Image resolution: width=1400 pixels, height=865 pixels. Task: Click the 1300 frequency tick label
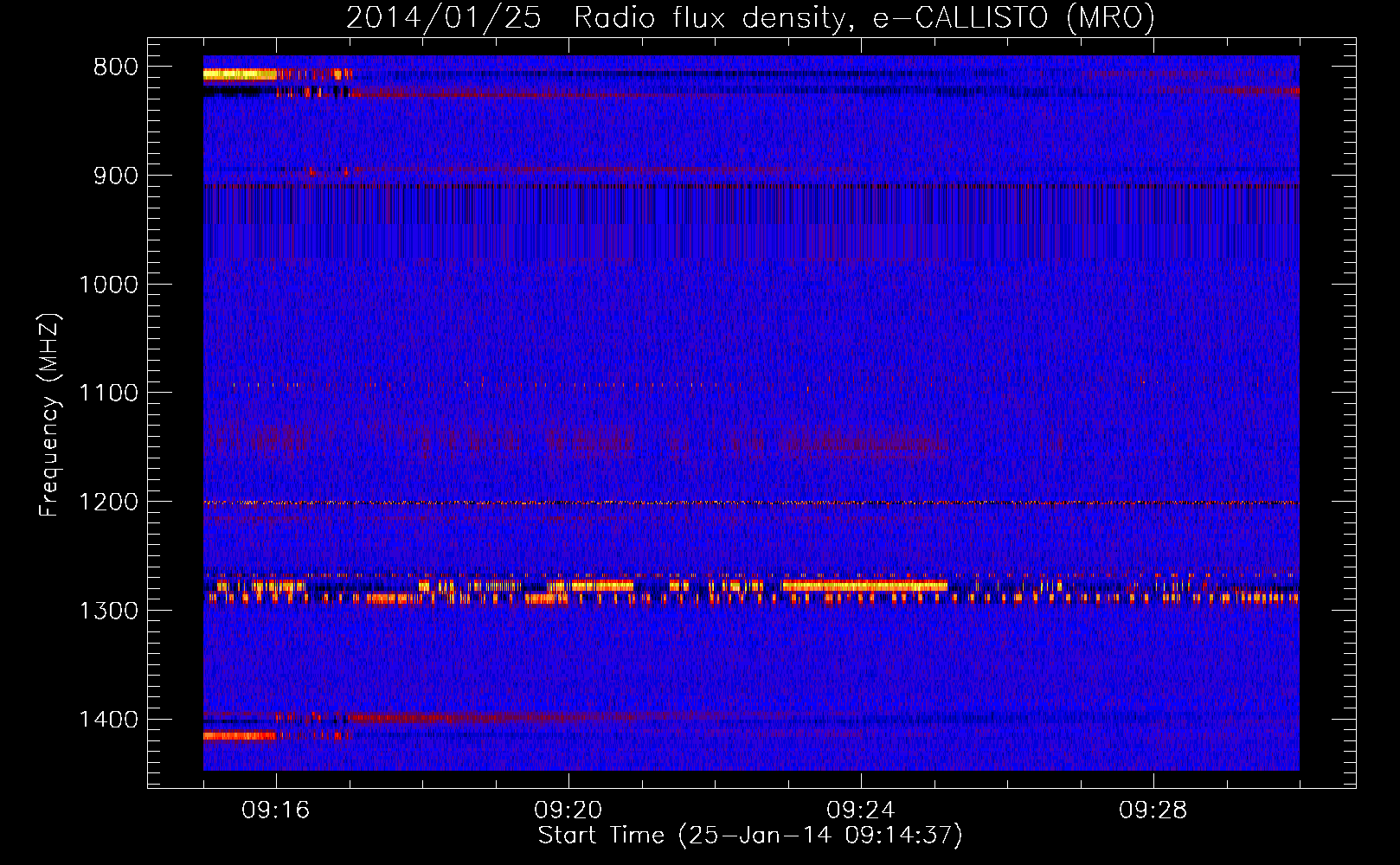pyautogui.click(x=108, y=611)
